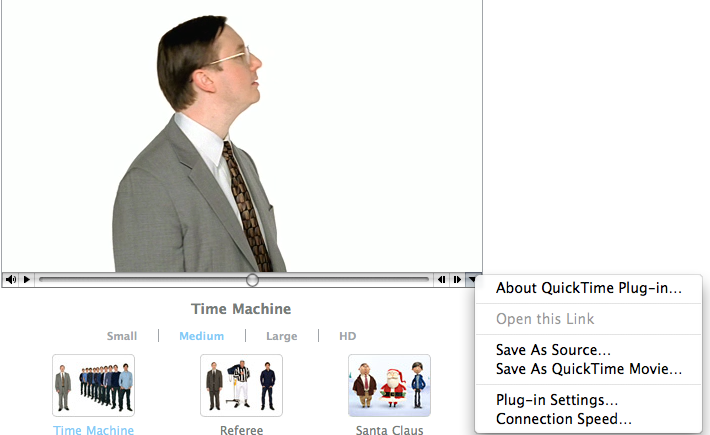Open the Time Machine ad thumbnail
The width and height of the screenshot is (710, 435).
[x=93, y=386]
